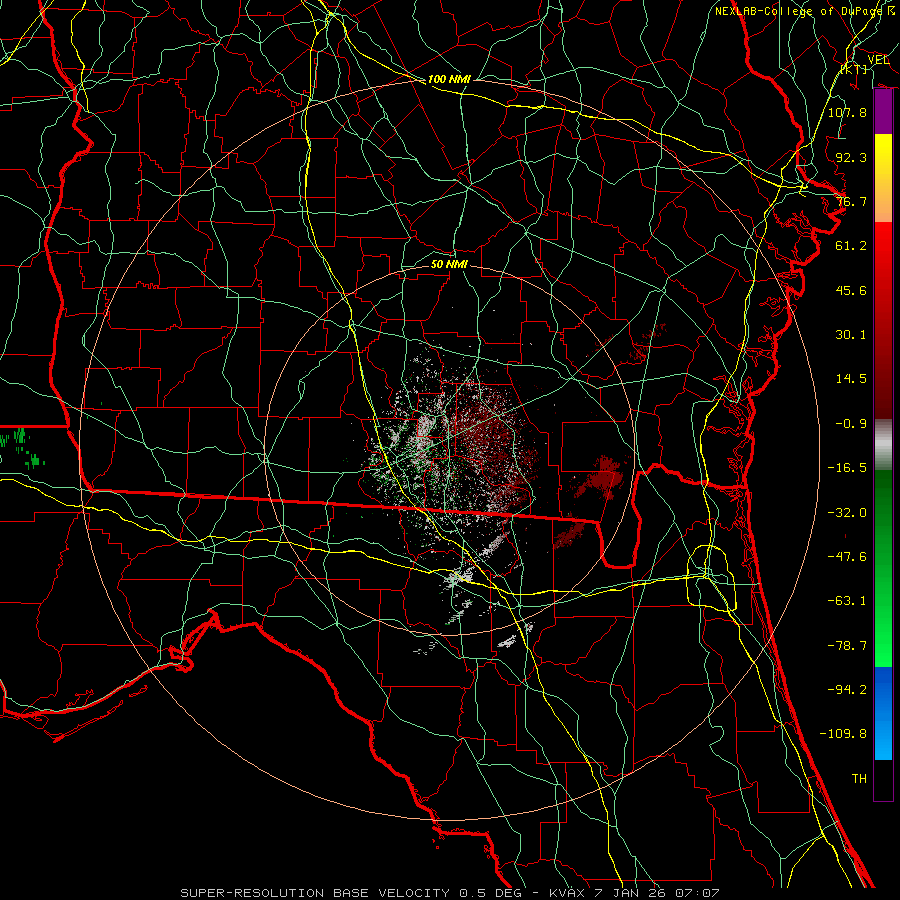Click the 100 NMI range ring label
Screen dimensions: 900x900
point(449,79)
